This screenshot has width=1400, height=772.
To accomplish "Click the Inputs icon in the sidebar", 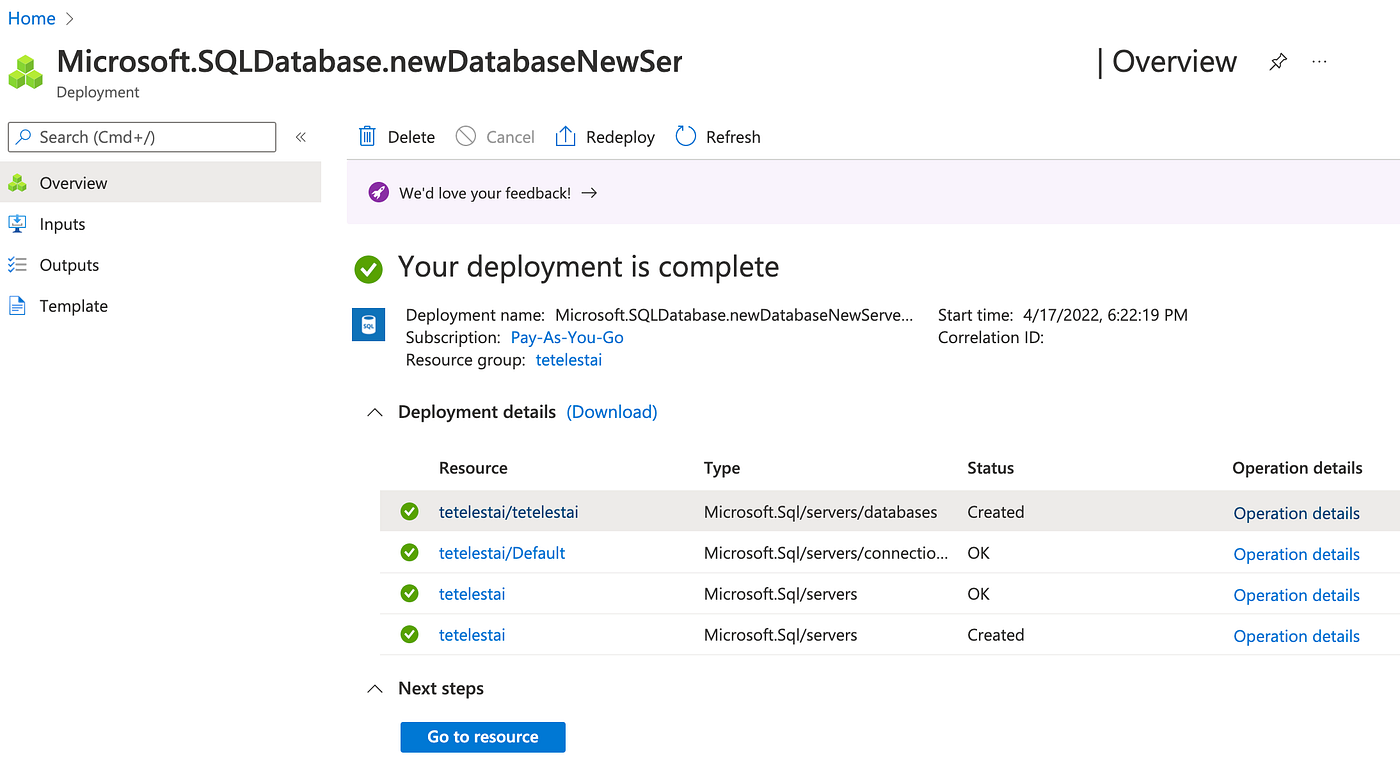I will pos(18,223).
